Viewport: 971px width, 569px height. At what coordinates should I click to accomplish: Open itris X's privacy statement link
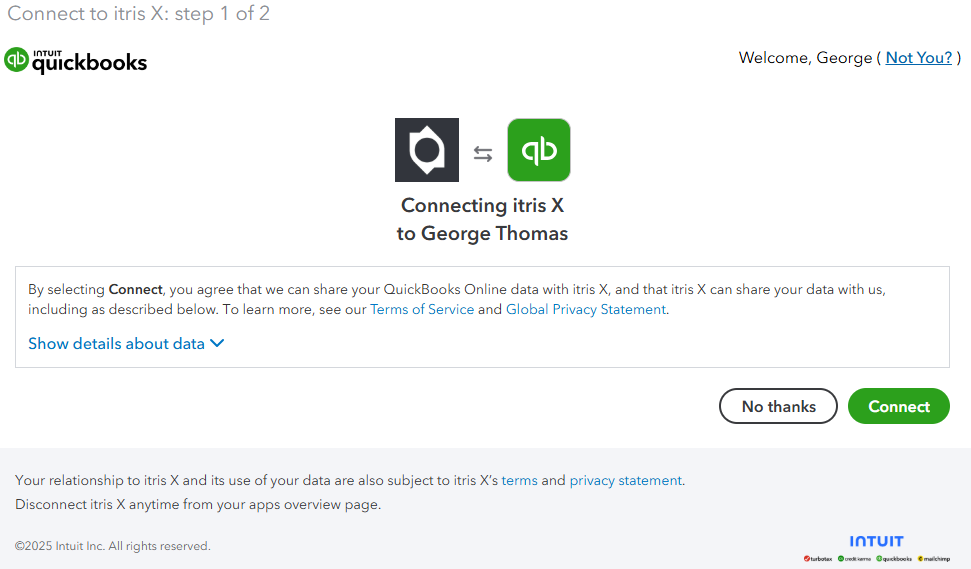625,480
